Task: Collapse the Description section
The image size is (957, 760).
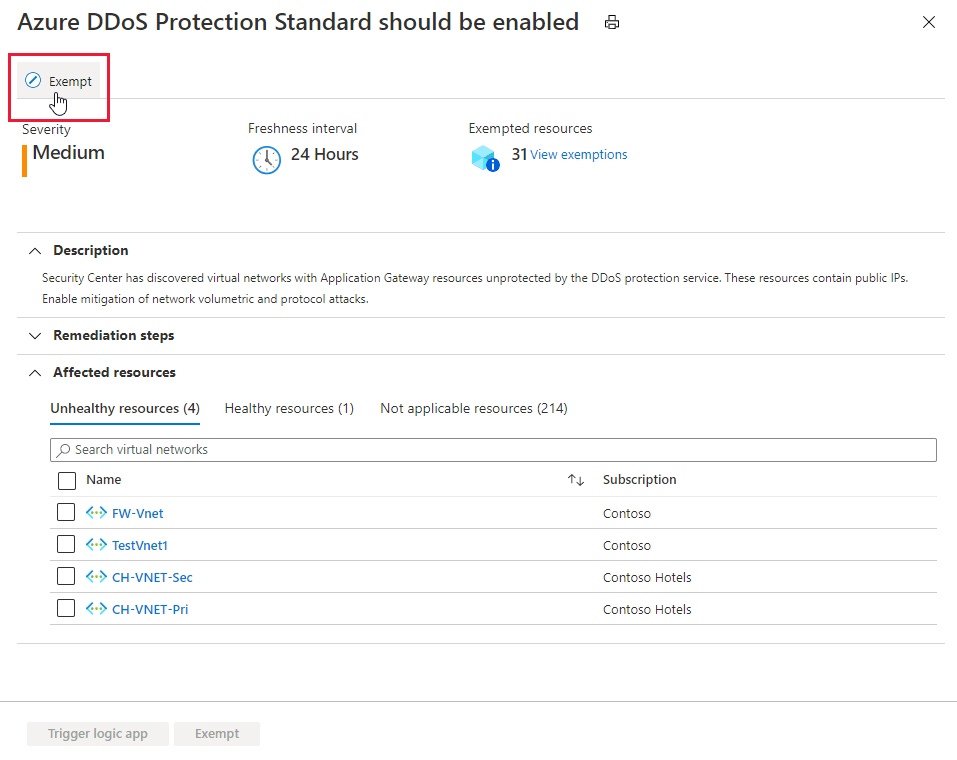Action: click(36, 250)
